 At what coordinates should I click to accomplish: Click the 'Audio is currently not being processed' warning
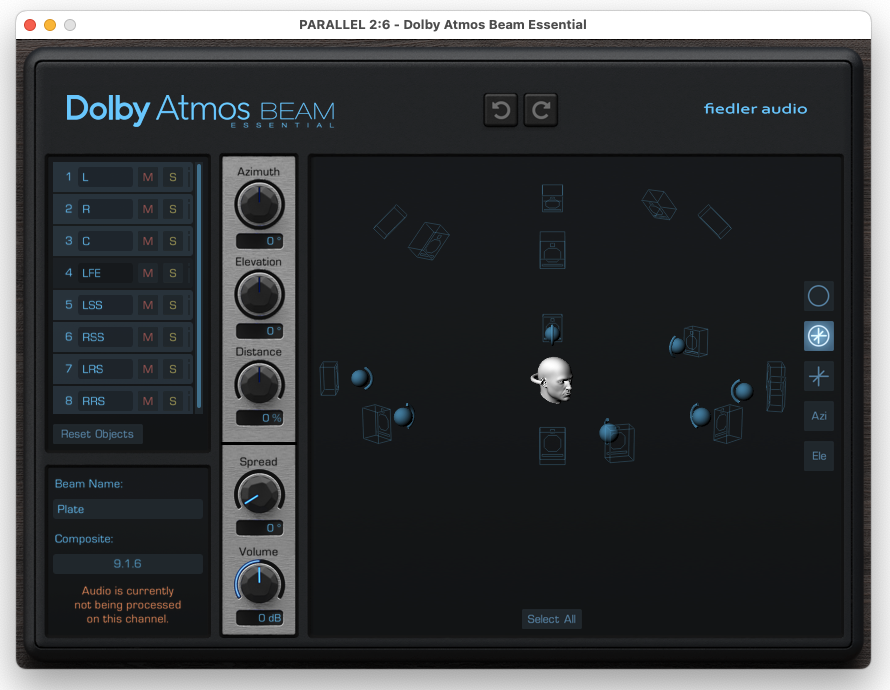point(128,605)
